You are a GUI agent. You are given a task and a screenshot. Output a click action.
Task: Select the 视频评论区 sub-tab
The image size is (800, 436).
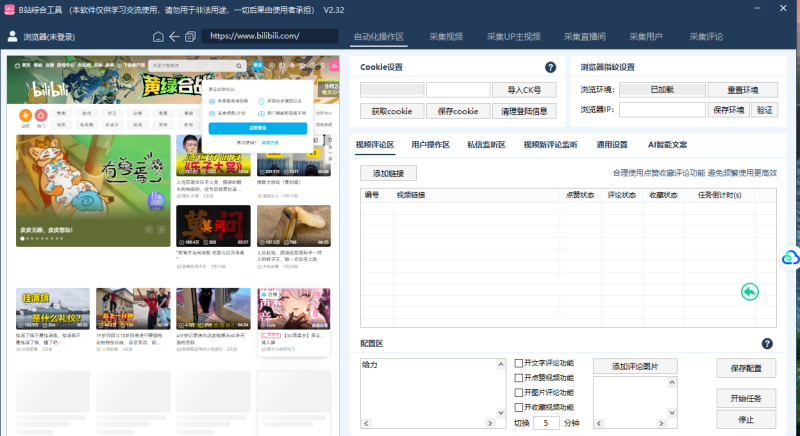coord(375,145)
